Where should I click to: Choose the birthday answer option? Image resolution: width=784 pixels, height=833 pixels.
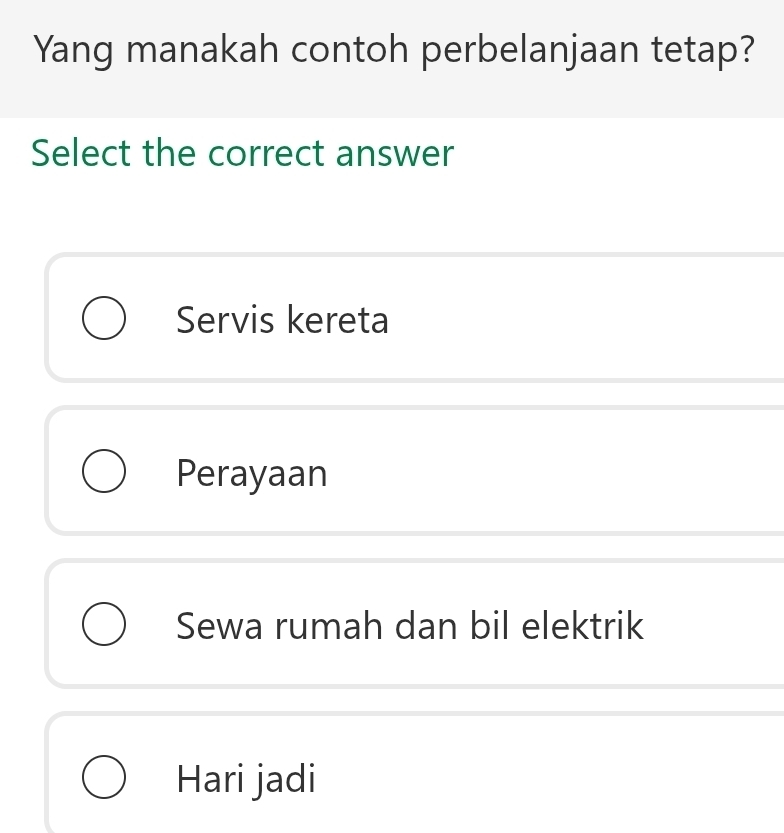pos(246,779)
